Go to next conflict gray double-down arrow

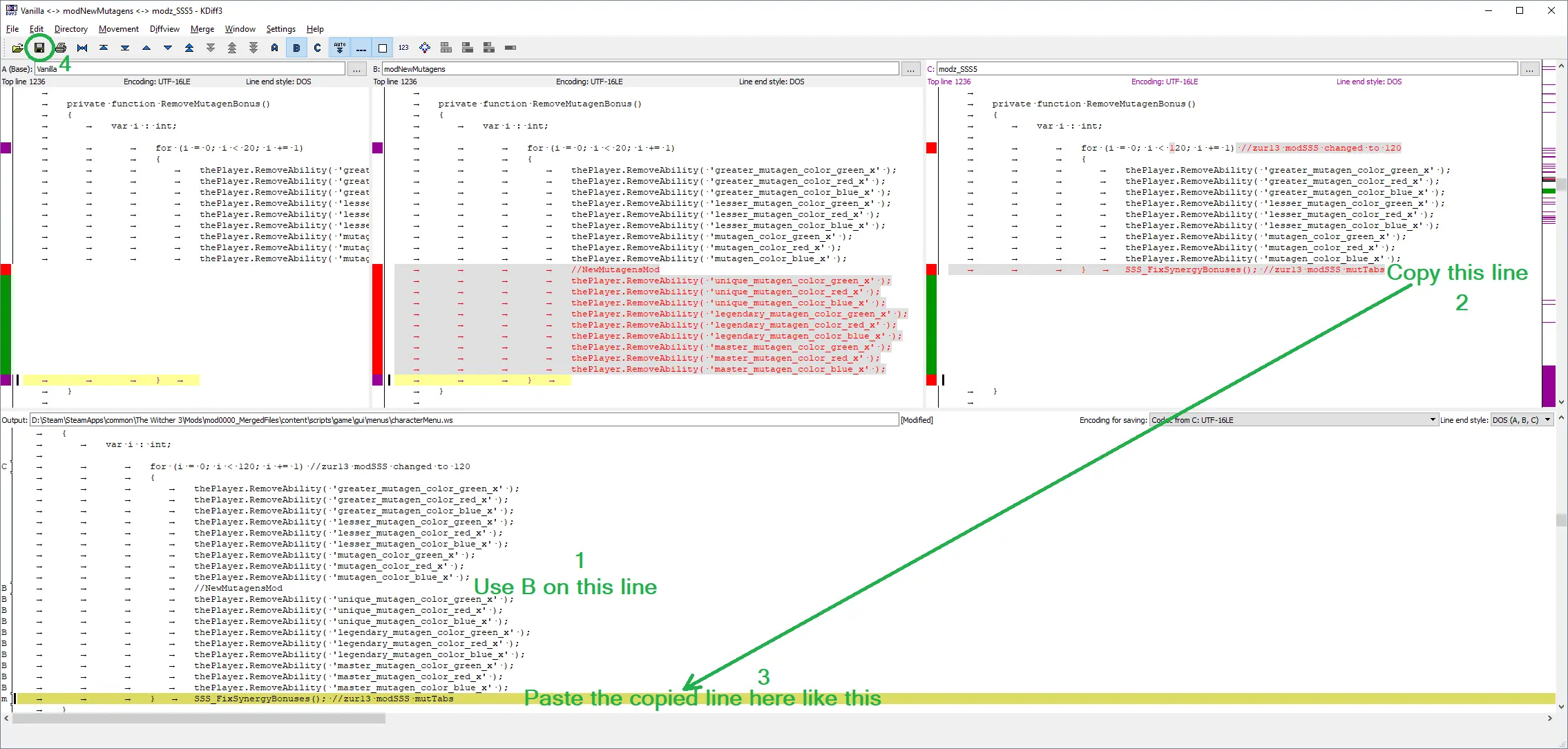tap(211, 48)
